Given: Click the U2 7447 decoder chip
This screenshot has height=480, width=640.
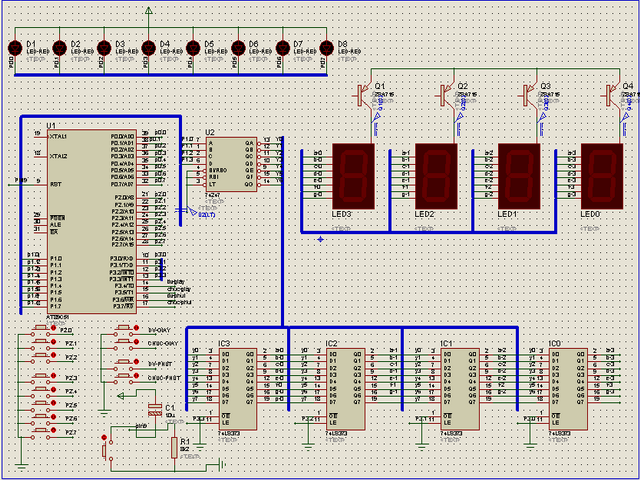Looking at the screenshot, I should (x=230, y=163).
